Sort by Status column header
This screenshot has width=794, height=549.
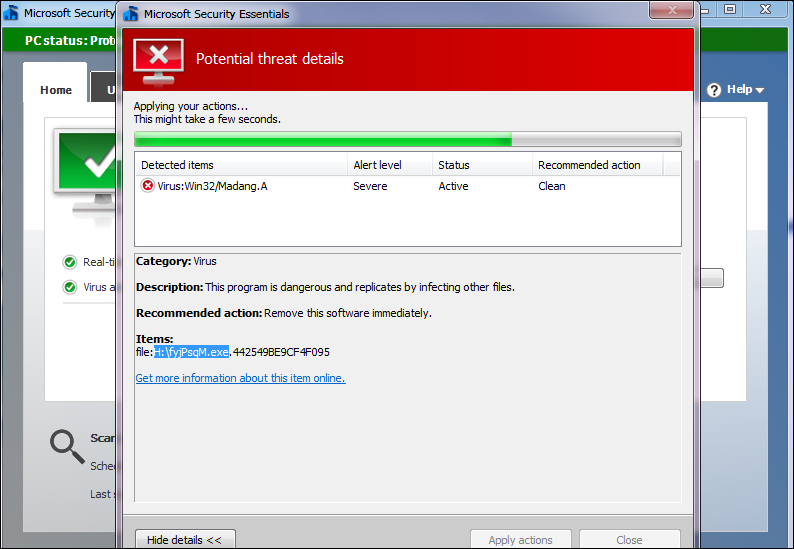pyautogui.click(x=483, y=165)
